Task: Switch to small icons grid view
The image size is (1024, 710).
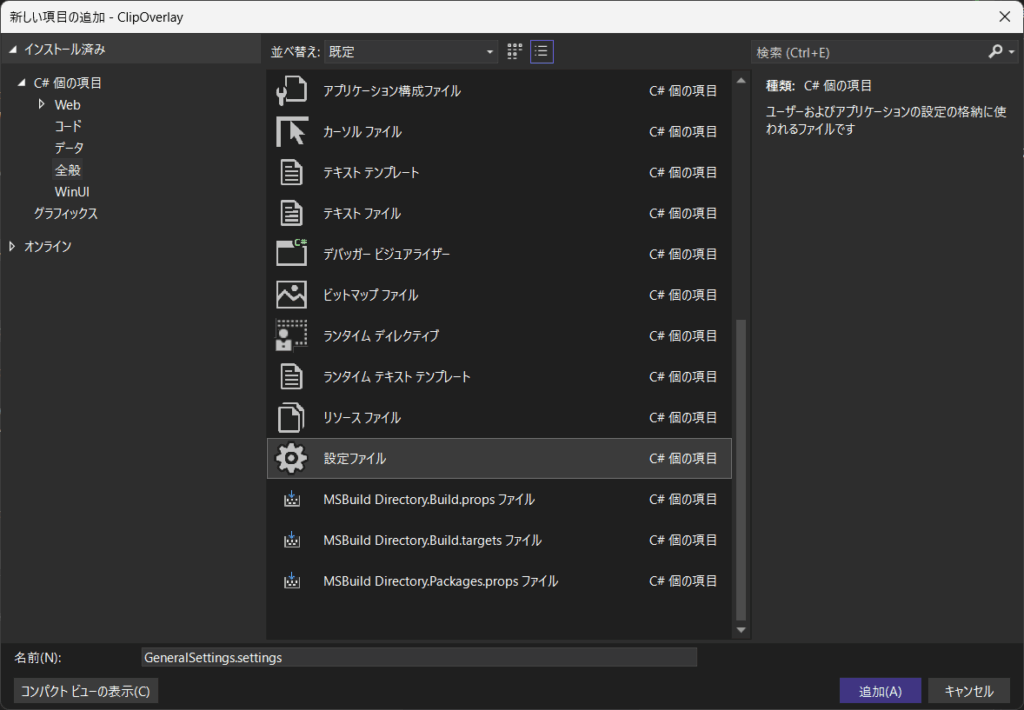Action: point(515,52)
